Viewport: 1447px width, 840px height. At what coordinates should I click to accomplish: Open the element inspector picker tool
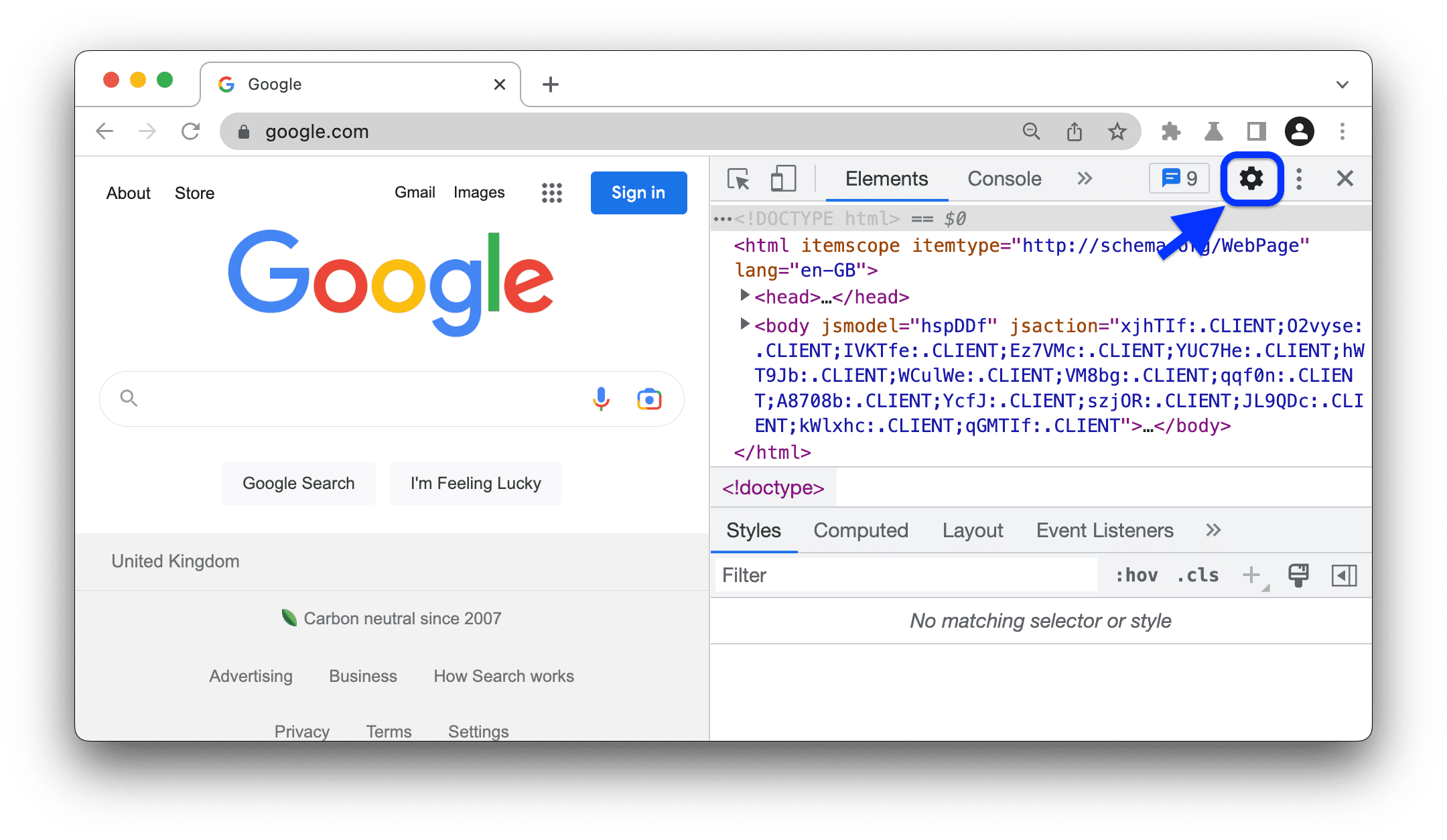[737, 180]
